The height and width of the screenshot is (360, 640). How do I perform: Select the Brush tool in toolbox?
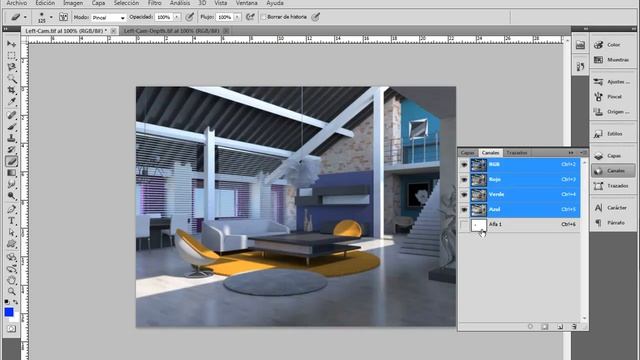tap(11, 127)
